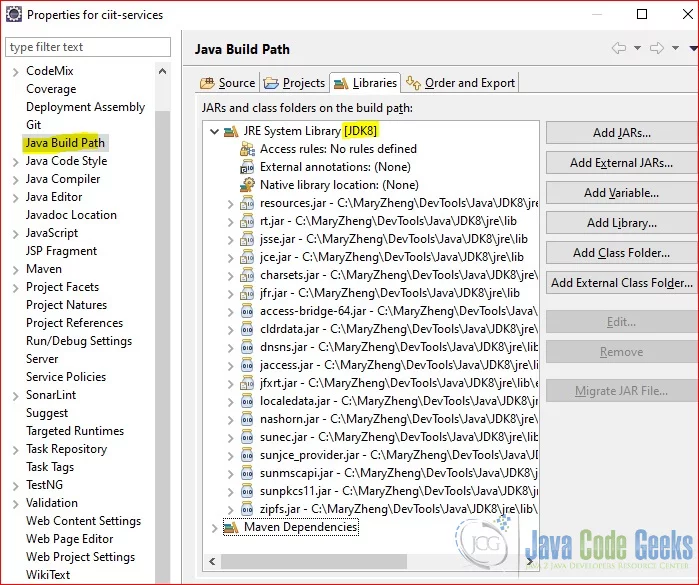The image size is (699, 585).
Task: Click the jar icon beside jce.jar
Action: [x=247, y=257]
